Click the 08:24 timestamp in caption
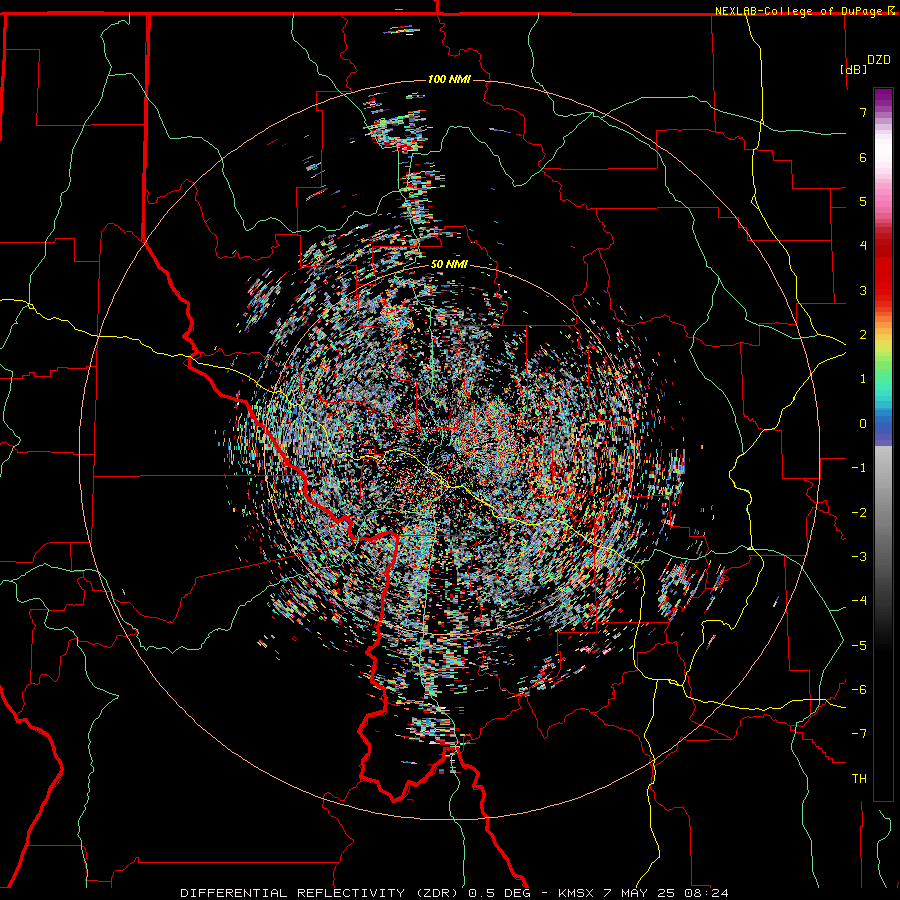The image size is (900, 900). (x=707, y=893)
